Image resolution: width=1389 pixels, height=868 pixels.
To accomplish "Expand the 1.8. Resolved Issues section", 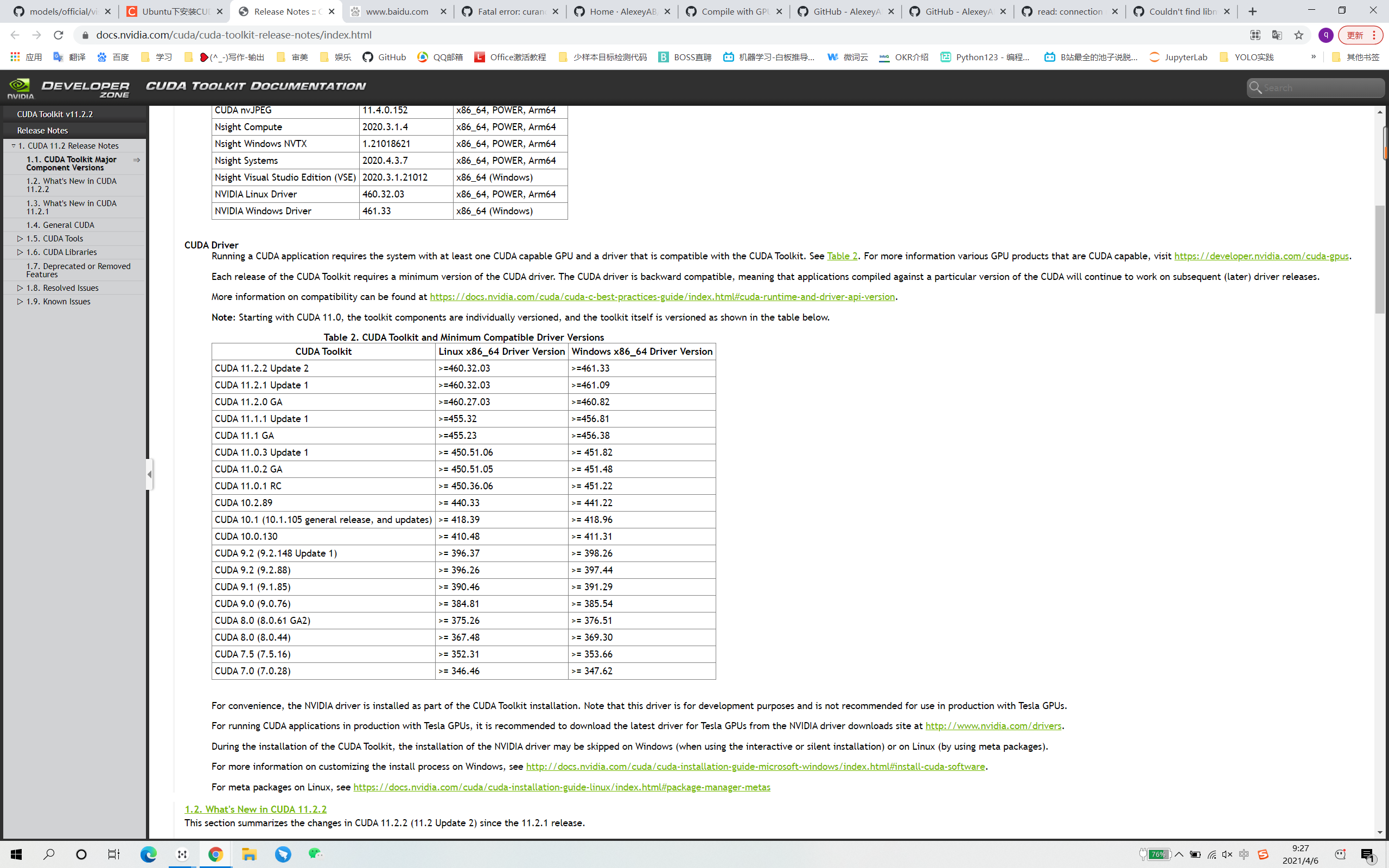I will [20, 288].
